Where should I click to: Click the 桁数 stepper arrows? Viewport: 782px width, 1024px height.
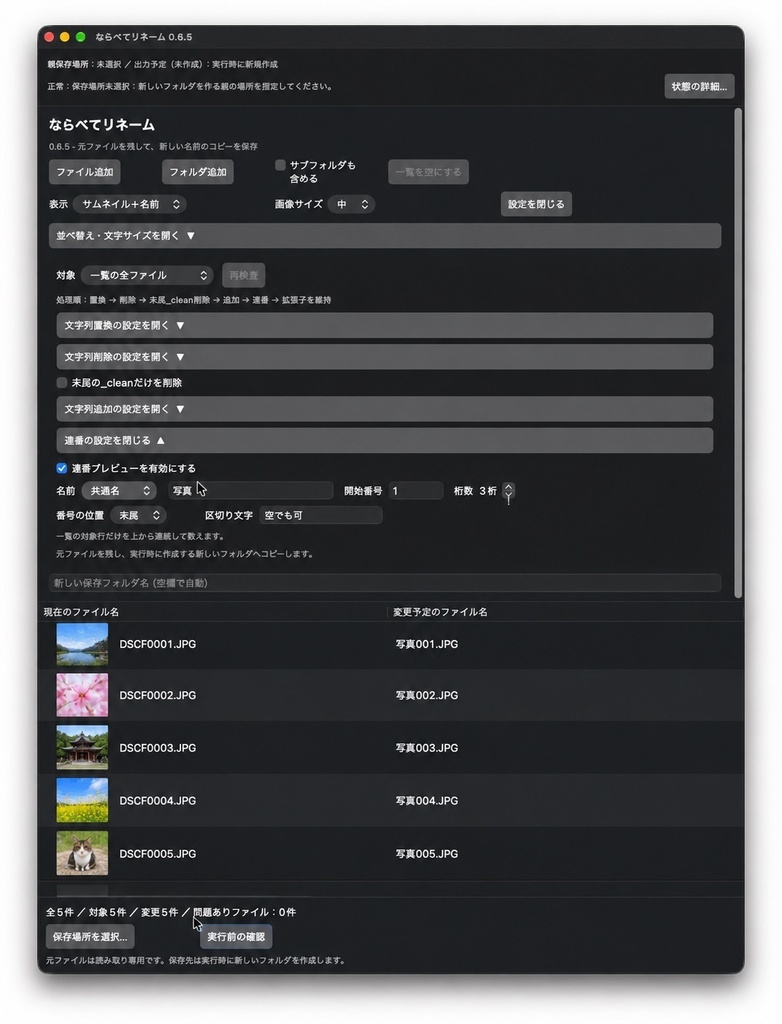tap(508, 490)
